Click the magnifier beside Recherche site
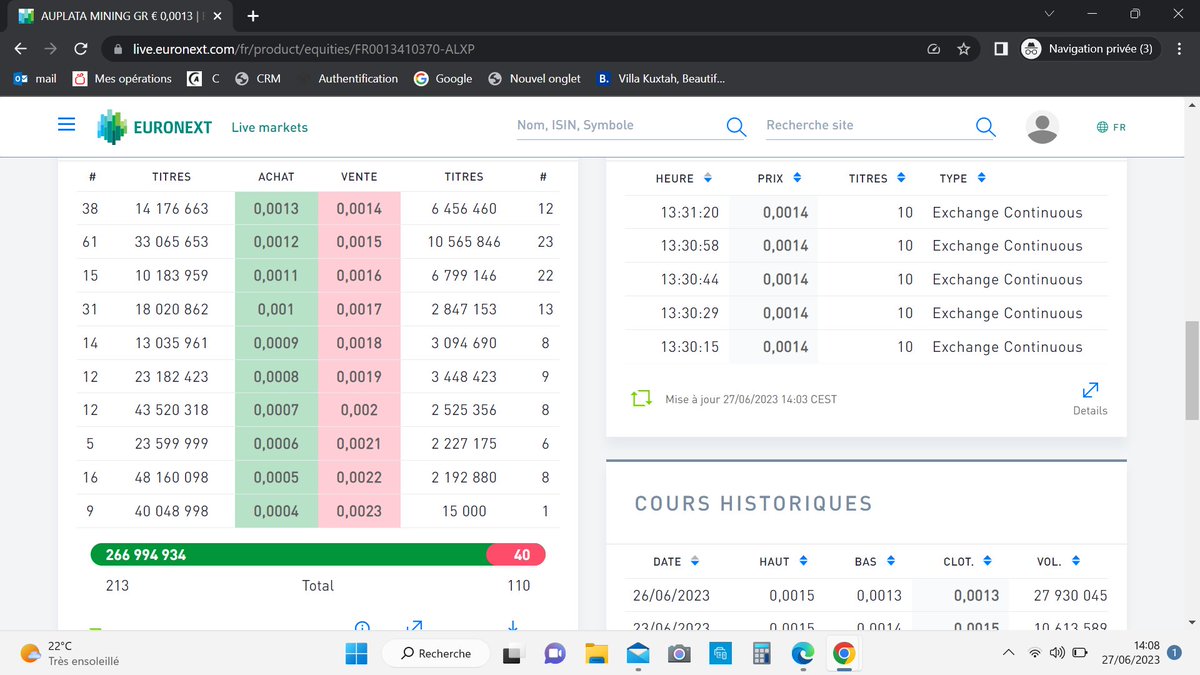The image size is (1200, 675). click(x=985, y=126)
